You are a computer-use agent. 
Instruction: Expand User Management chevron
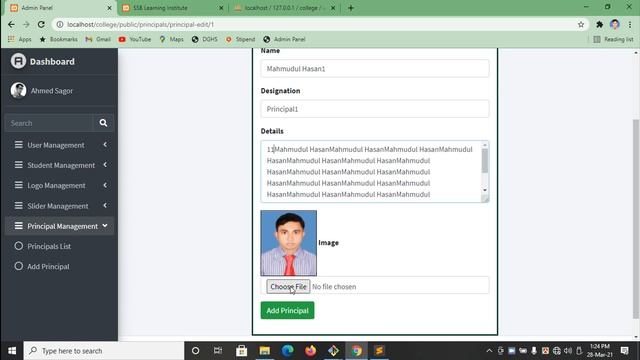(105, 144)
